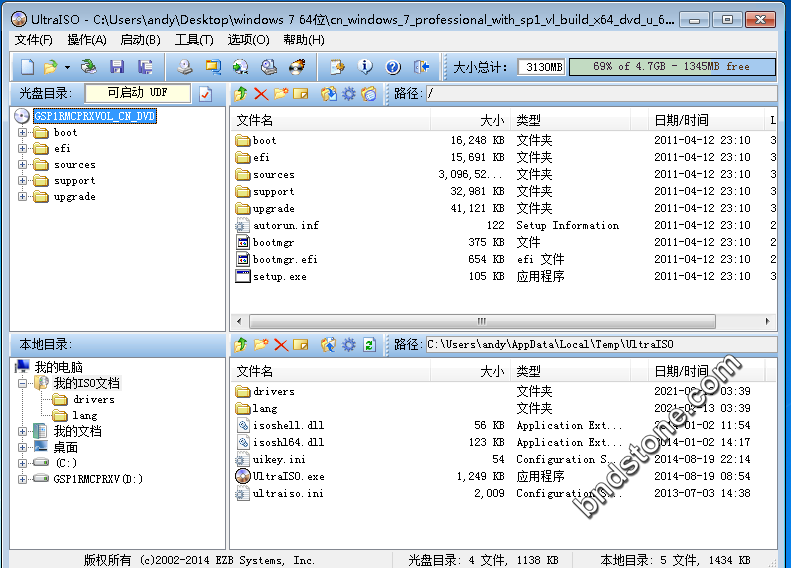Click the local pane Rename icon
The image size is (791, 568).
(x=301, y=345)
